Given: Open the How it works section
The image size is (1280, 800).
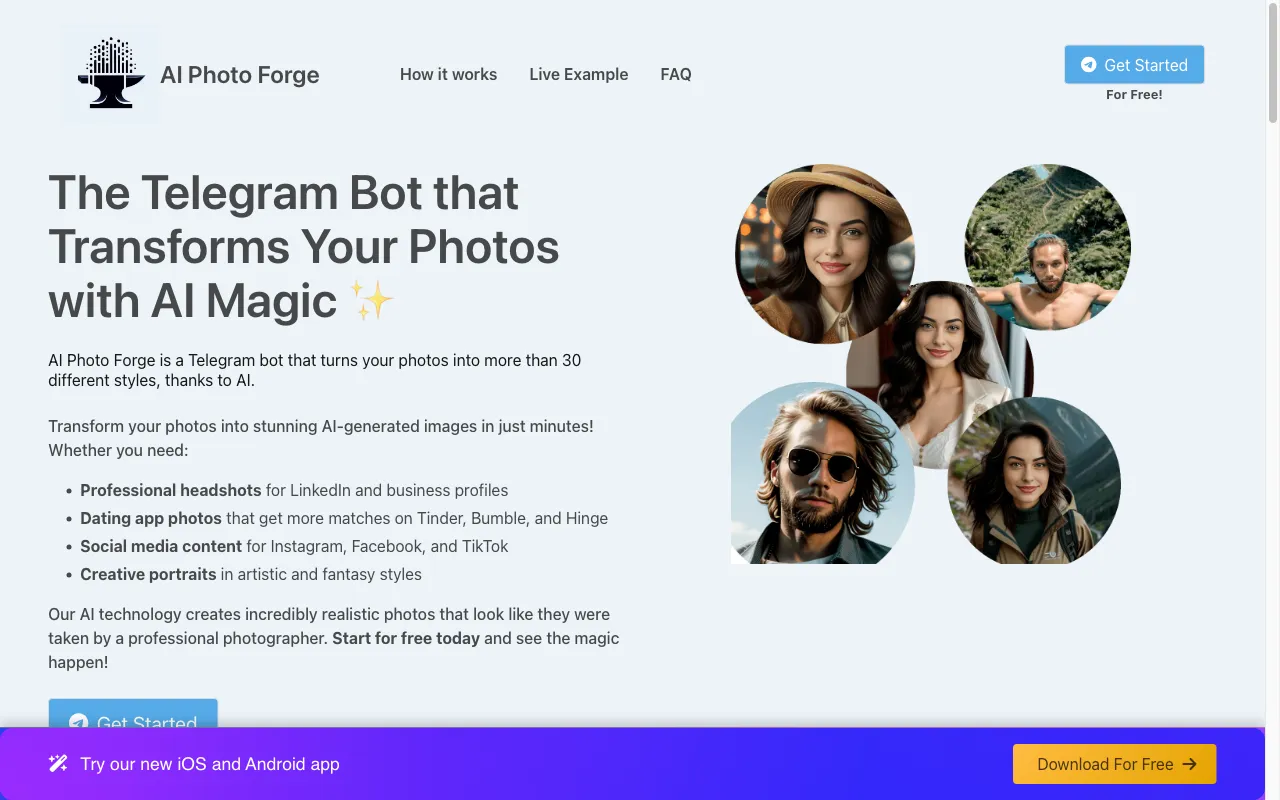Looking at the screenshot, I should pyautogui.click(x=448, y=74).
